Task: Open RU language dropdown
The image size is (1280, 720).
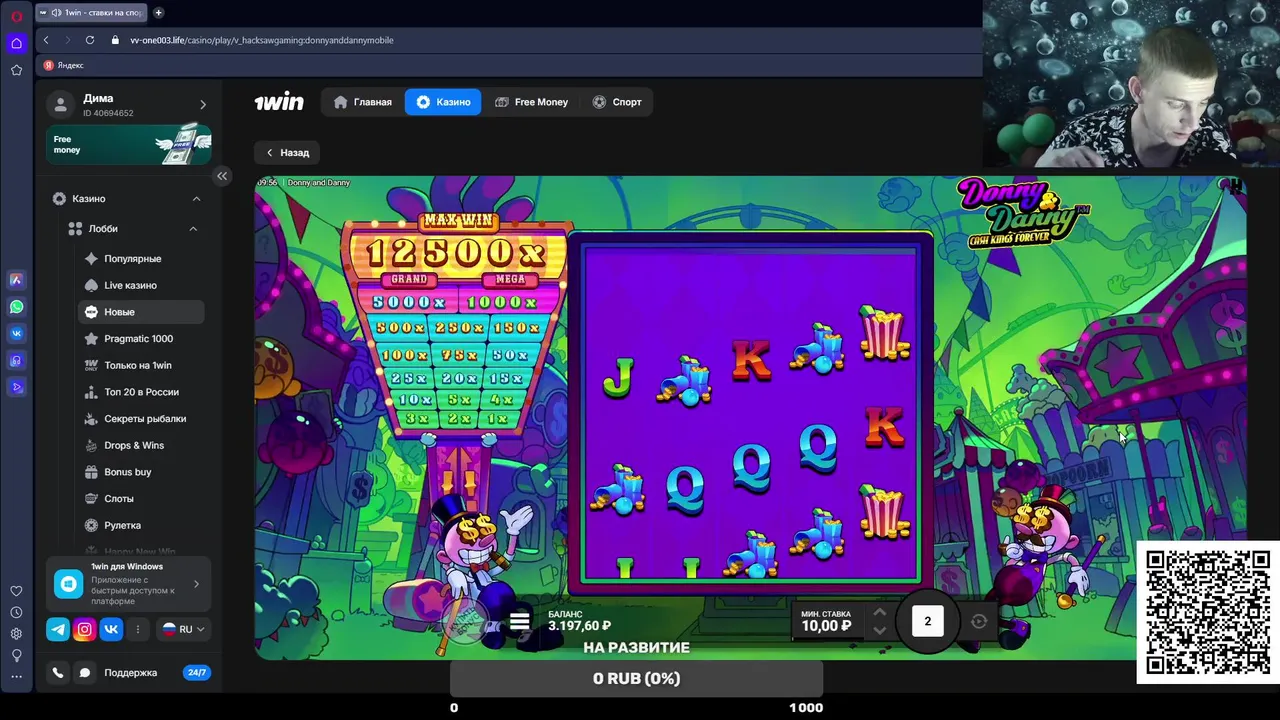Action: pyautogui.click(x=184, y=629)
